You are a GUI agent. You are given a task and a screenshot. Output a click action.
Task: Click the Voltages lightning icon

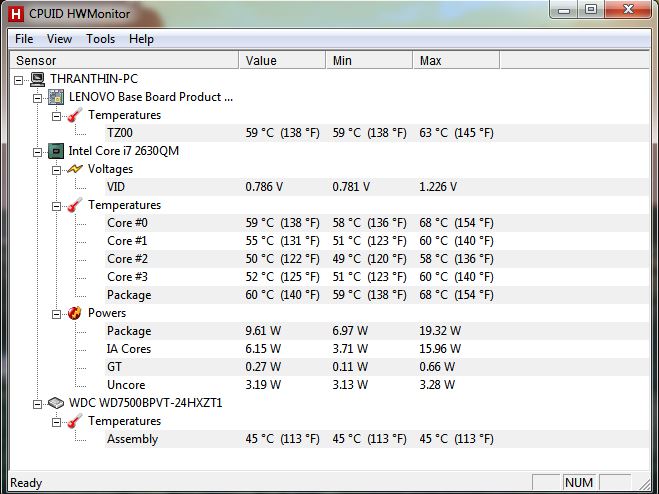[x=75, y=169]
